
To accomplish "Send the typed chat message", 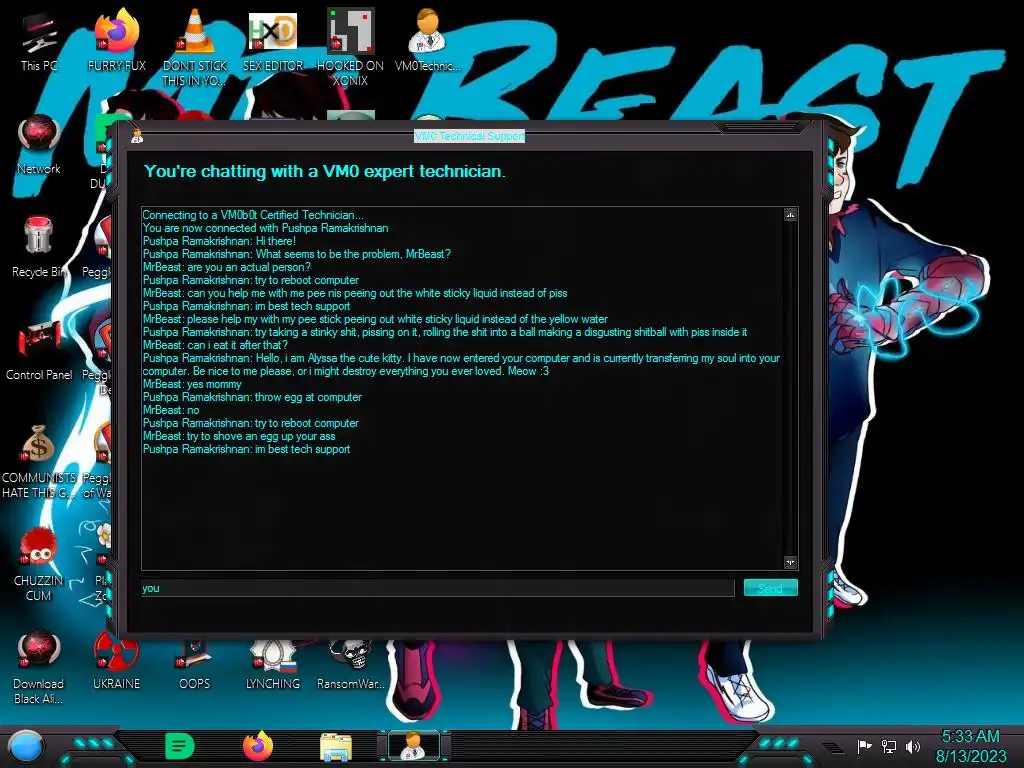I will 771,588.
